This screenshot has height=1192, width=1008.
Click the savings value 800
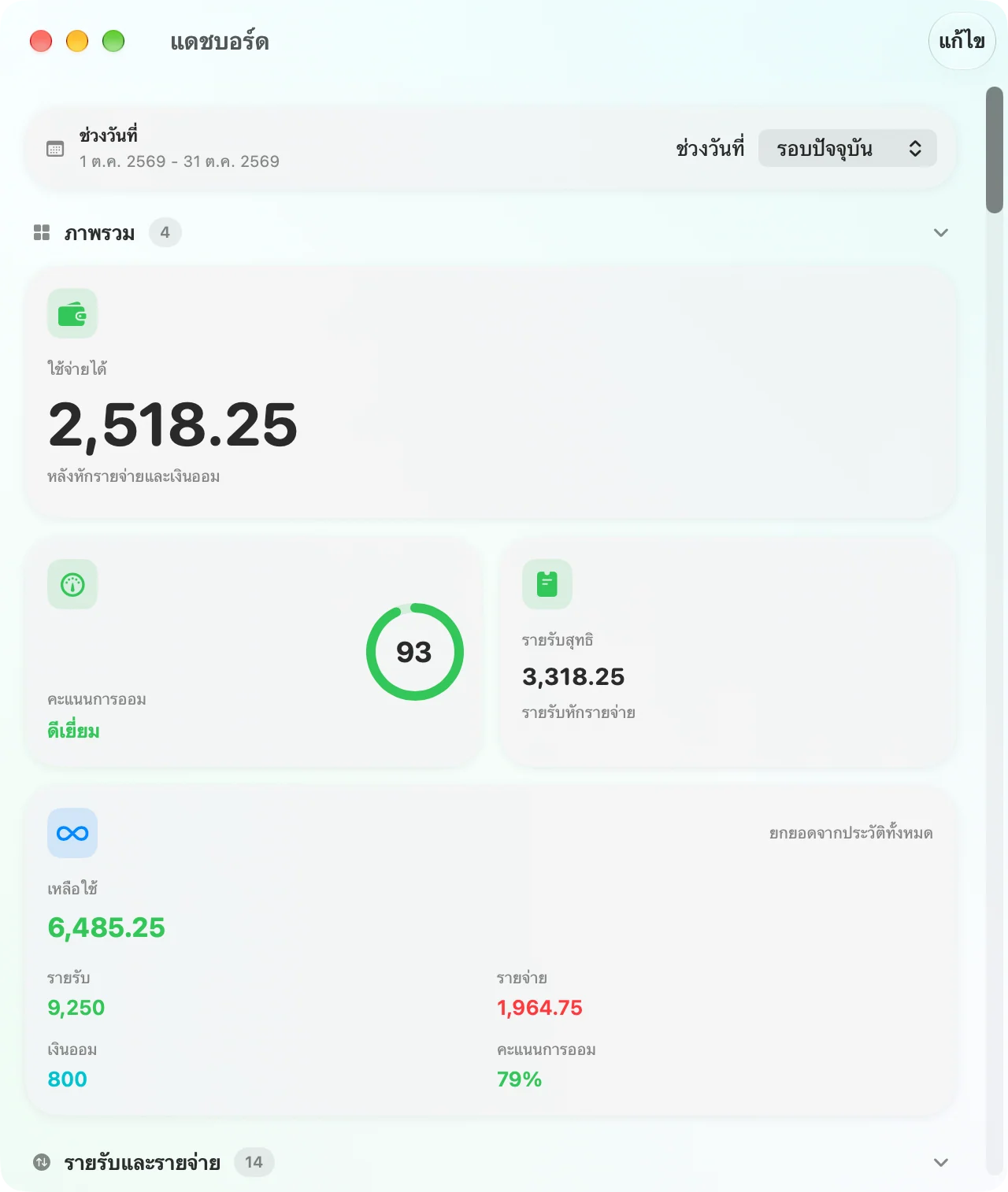tap(68, 1079)
